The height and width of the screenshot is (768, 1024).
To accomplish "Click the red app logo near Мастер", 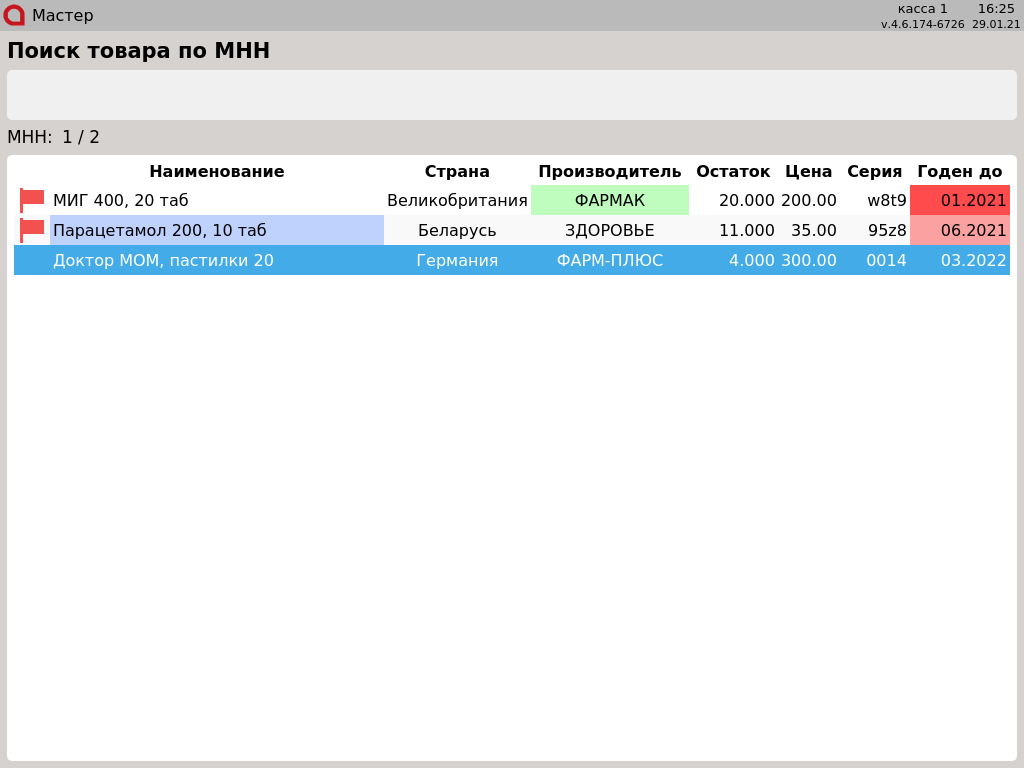I will click(14, 15).
